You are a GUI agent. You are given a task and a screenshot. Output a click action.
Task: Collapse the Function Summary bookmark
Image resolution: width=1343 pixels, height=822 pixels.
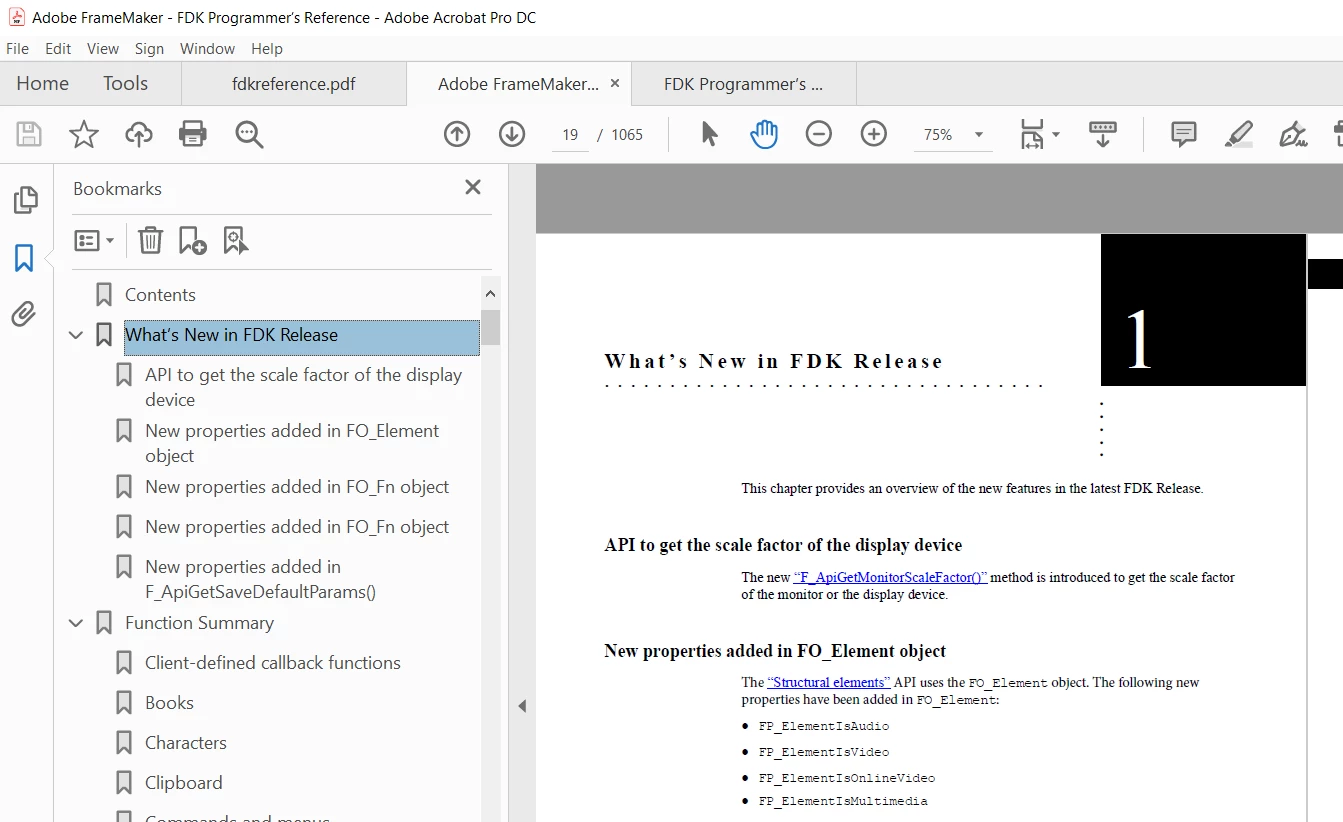75,623
